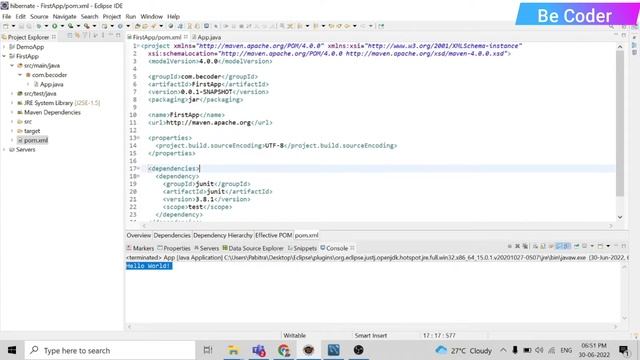This screenshot has width=640, height=360.
Task: Click the Display Selected Console icon
Action: click(x=584, y=246)
